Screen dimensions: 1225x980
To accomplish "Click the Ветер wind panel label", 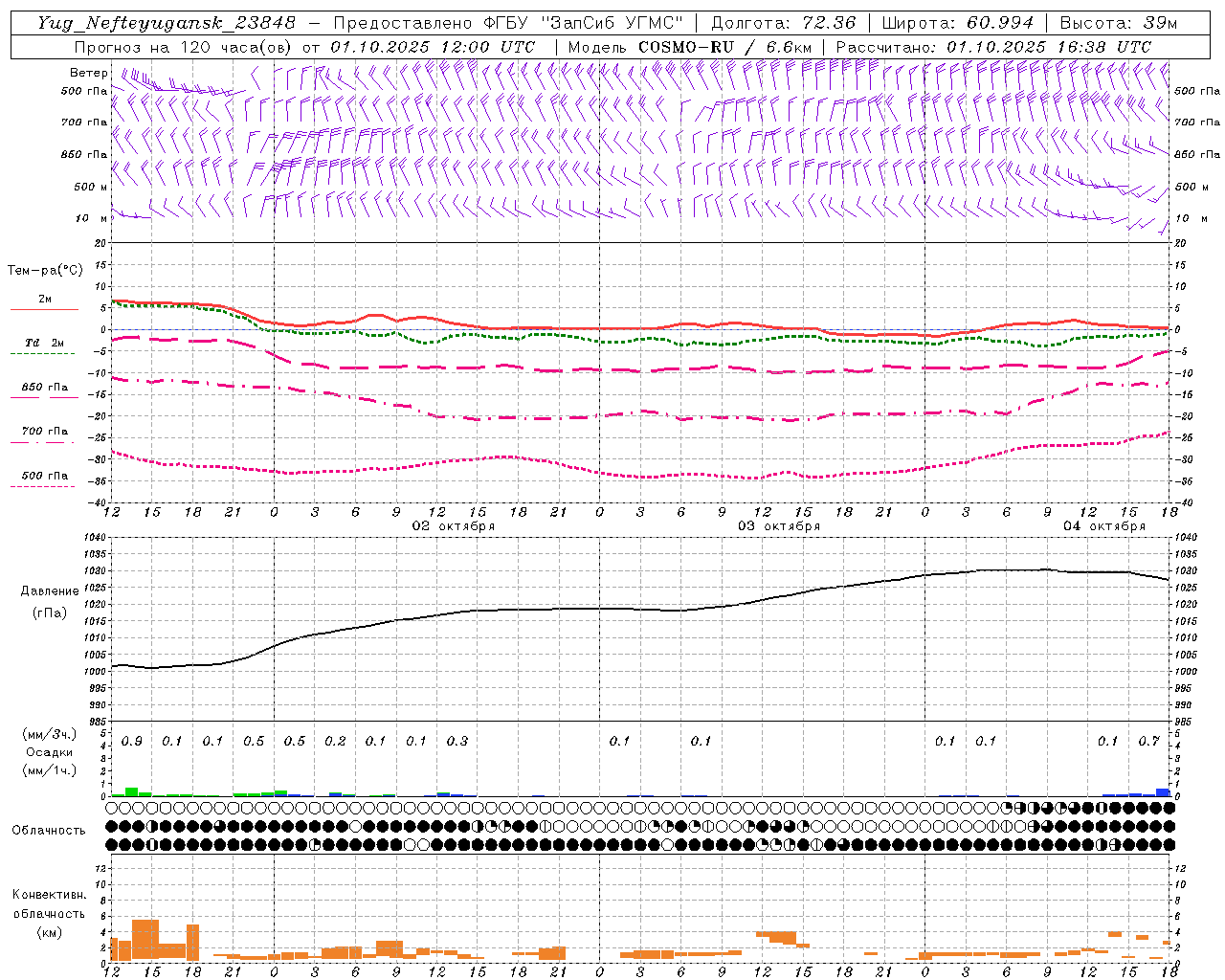I will (89, 73).
